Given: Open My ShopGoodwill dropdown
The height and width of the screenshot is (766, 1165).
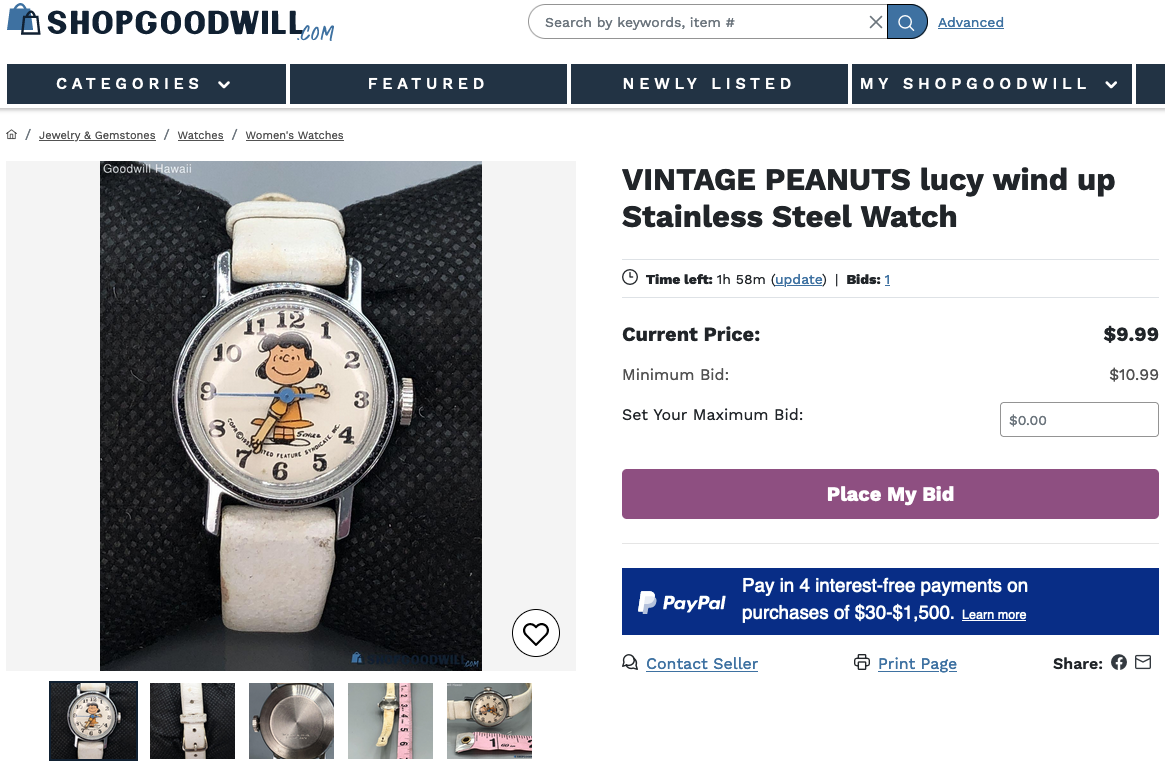Looking at the screenshot, I should point(991,84).
